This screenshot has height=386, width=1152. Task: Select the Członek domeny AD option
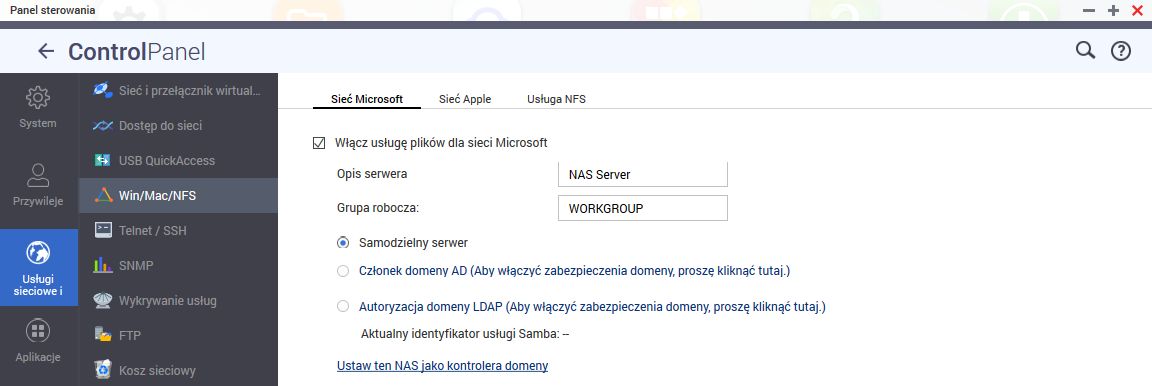(342, 271)
